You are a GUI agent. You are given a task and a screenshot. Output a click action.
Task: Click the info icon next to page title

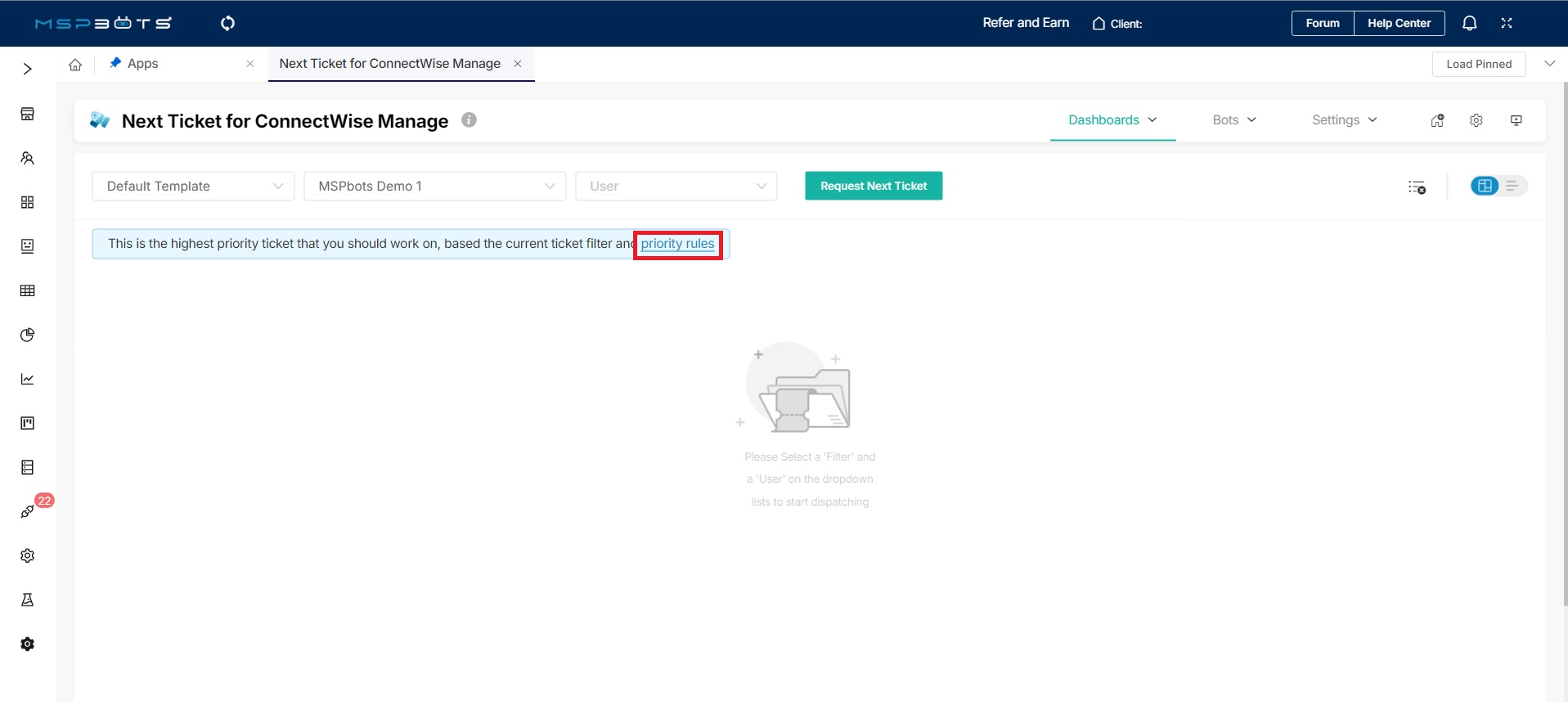tap(469, 120)
